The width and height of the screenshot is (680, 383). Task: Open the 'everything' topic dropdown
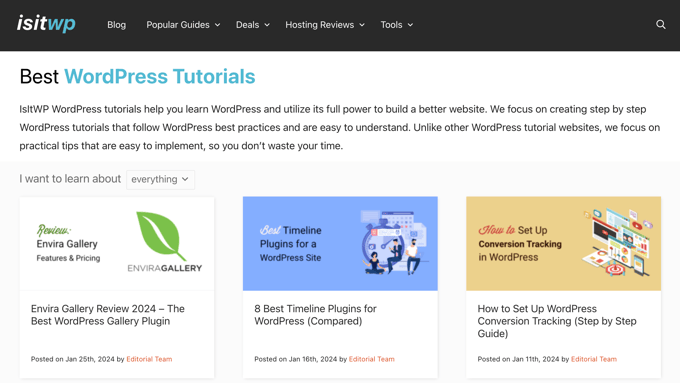[x=160, y=180]
